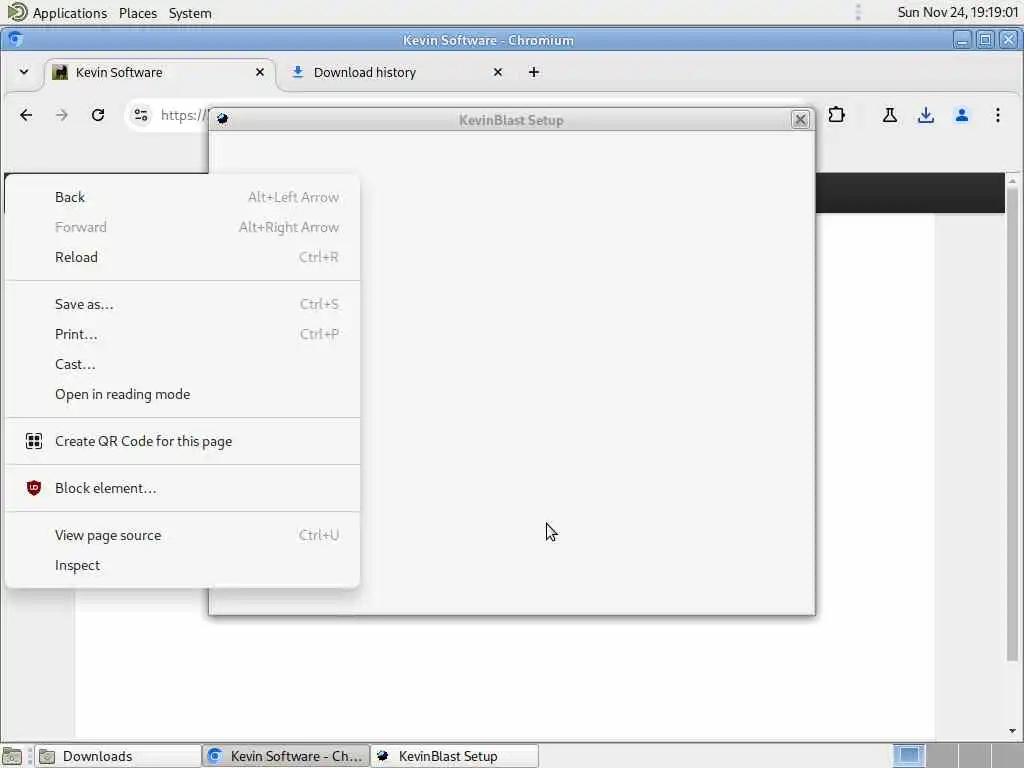Click the KevinBlast Setup title bar icon

tap(223, 119)
